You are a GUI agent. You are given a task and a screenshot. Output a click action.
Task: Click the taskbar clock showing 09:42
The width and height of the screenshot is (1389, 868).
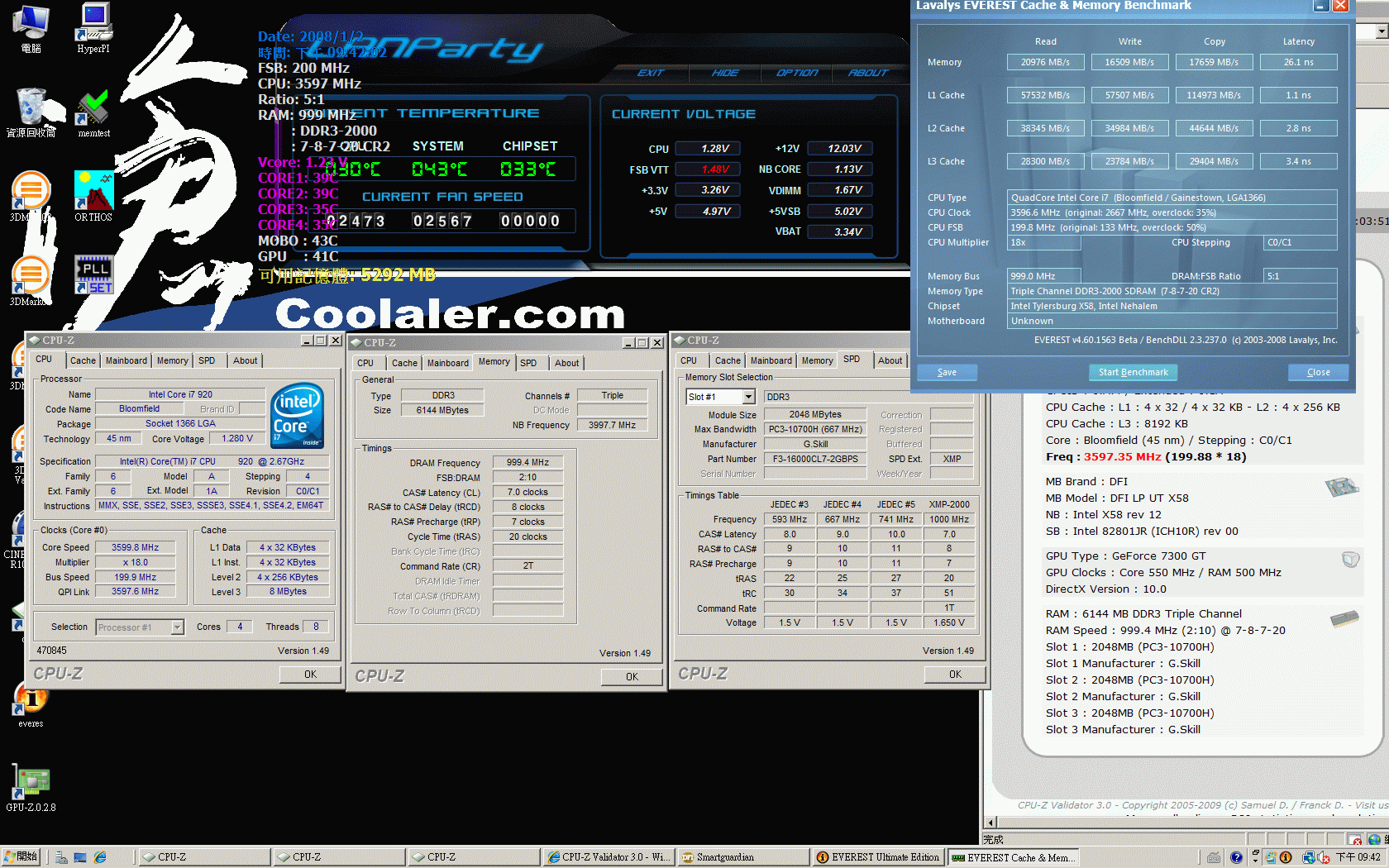pos(1358,857)
